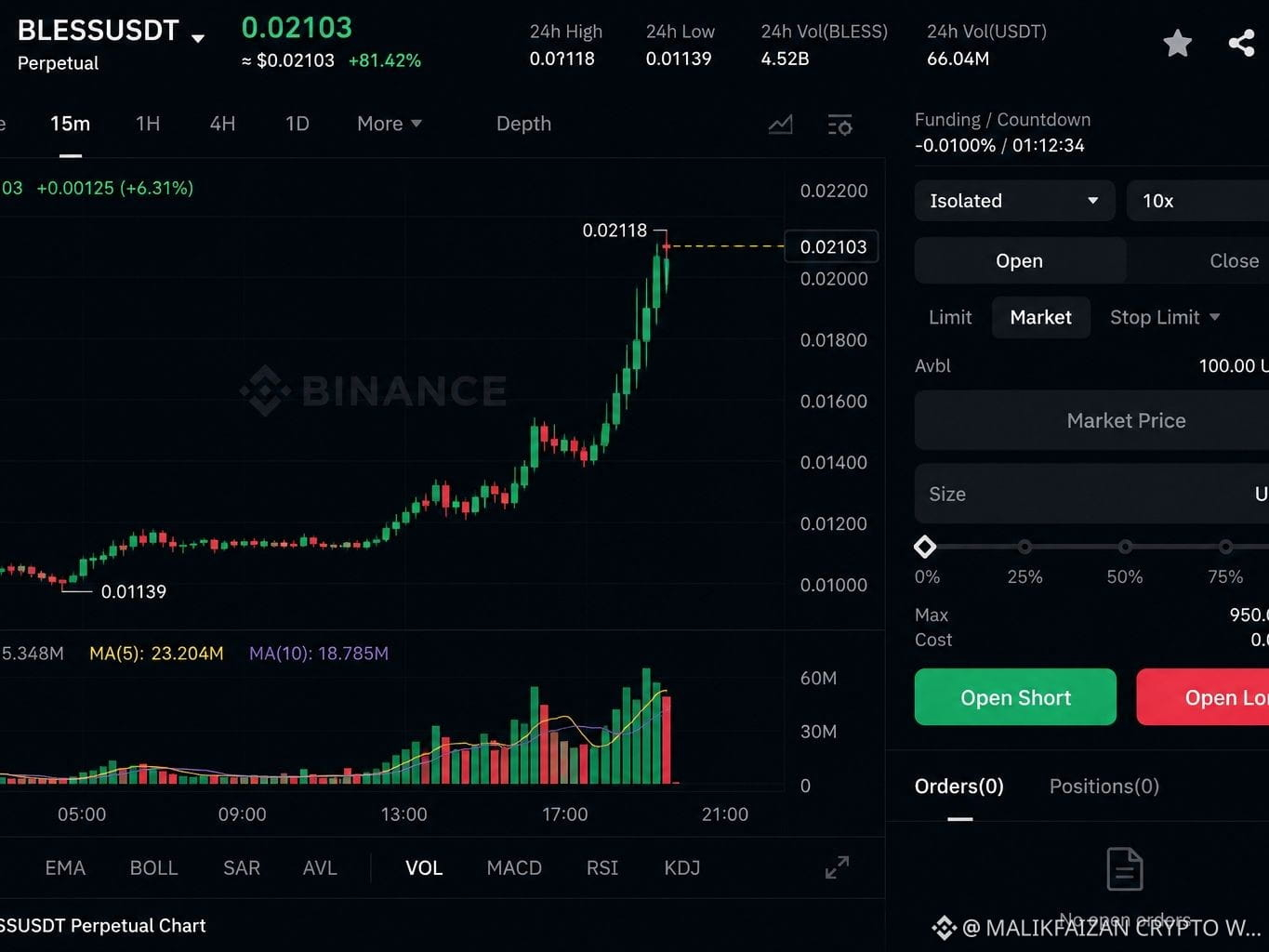Set the size slider to the 50% mark

1125,547
